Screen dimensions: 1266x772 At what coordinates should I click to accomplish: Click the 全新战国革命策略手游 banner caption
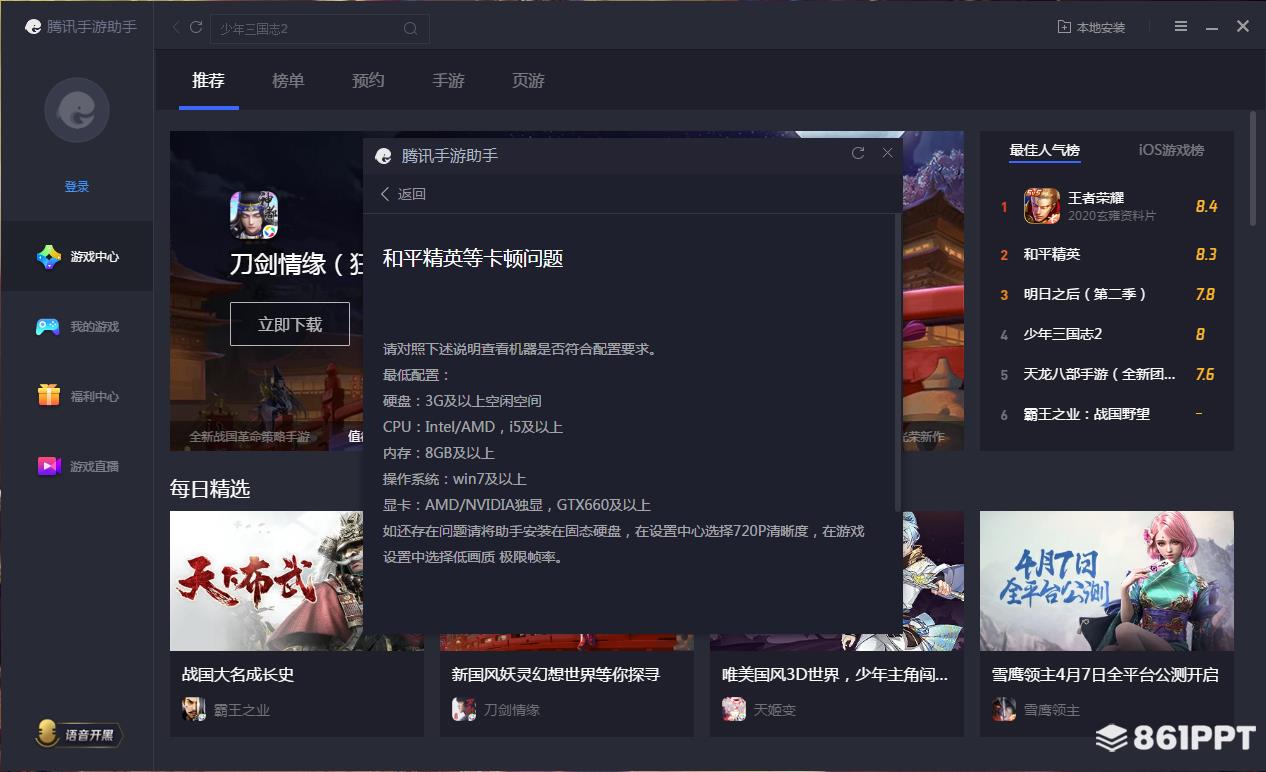coord(250,436)
